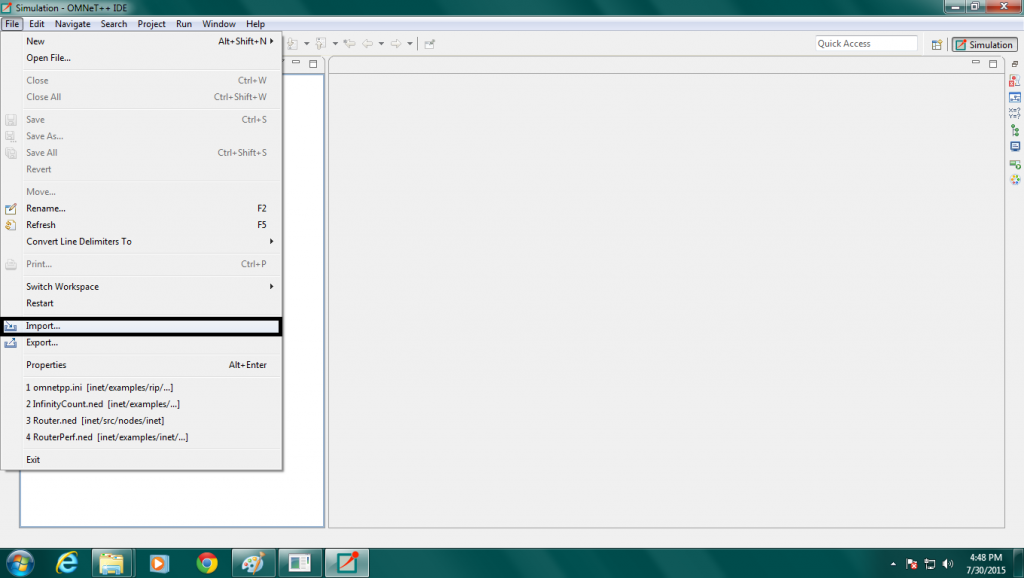This screenshot has height=578, width=1024.
Task: Open Google Chrome from the taskbar
Action: (x=207, y=562)
